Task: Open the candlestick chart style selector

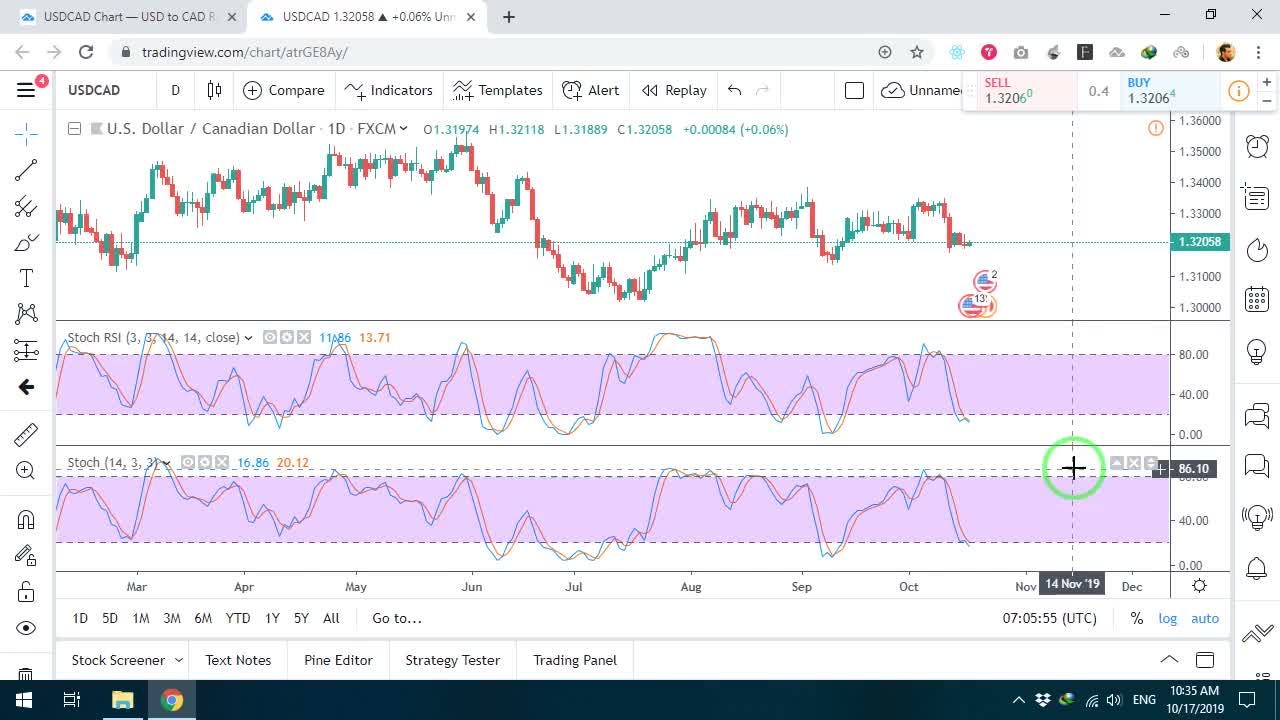Action: click(x=214, y=90)
